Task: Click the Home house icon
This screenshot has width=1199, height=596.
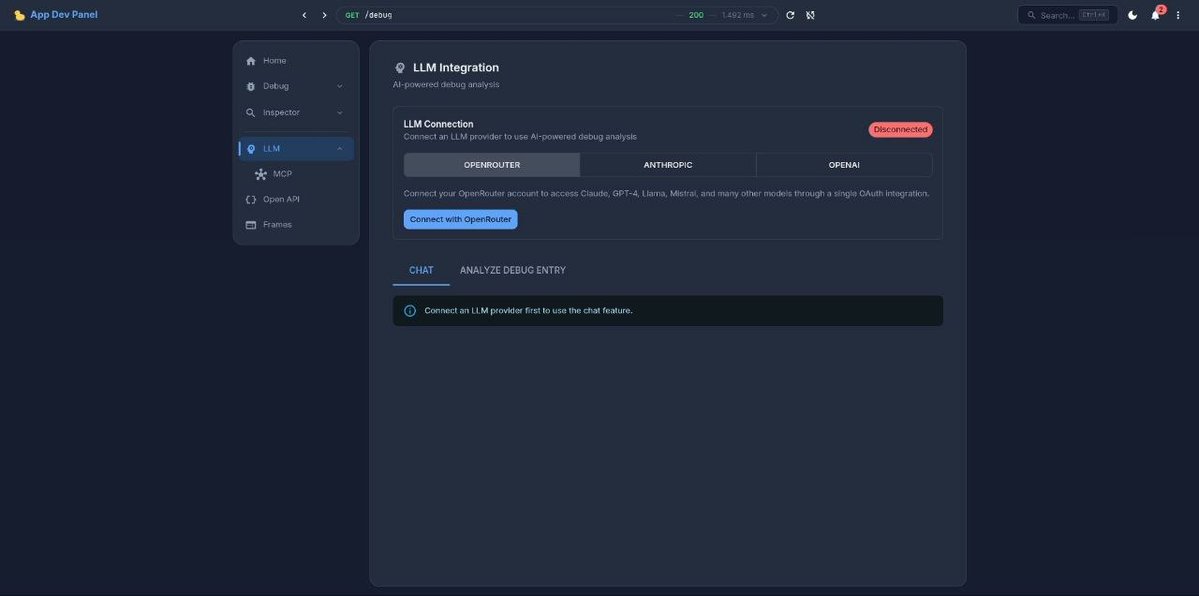Action: point(251,61)
